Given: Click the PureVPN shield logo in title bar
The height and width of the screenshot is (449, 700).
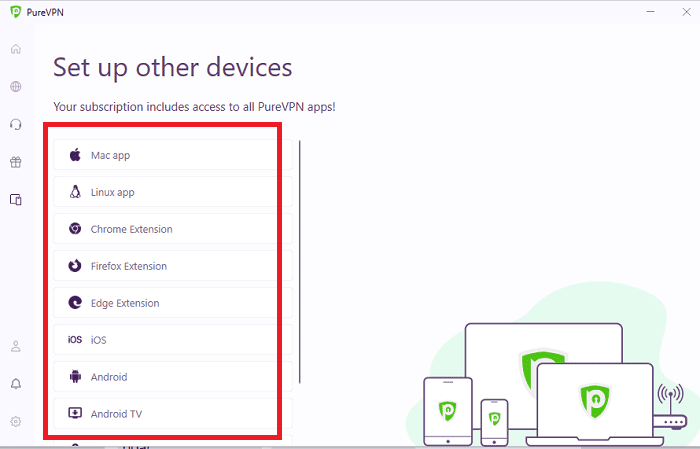Looking at the screenshot, I should point(16,12).
